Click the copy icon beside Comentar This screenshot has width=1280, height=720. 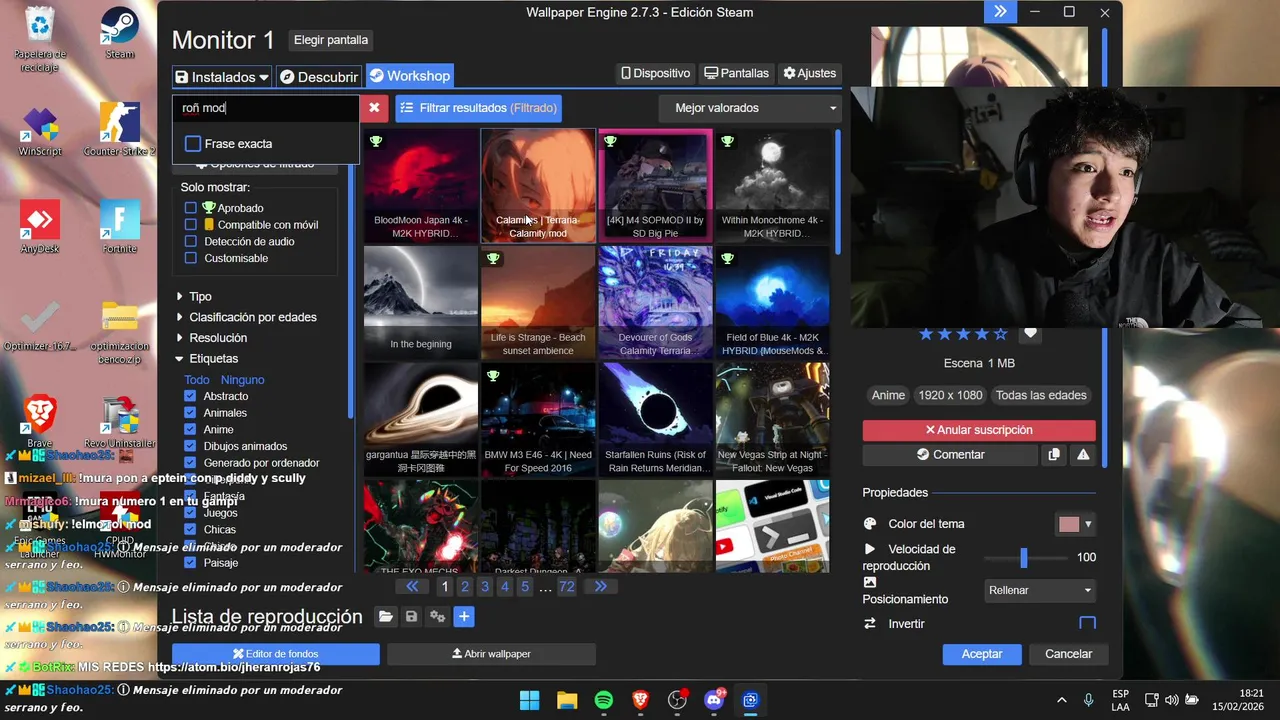click(1054, 455)
